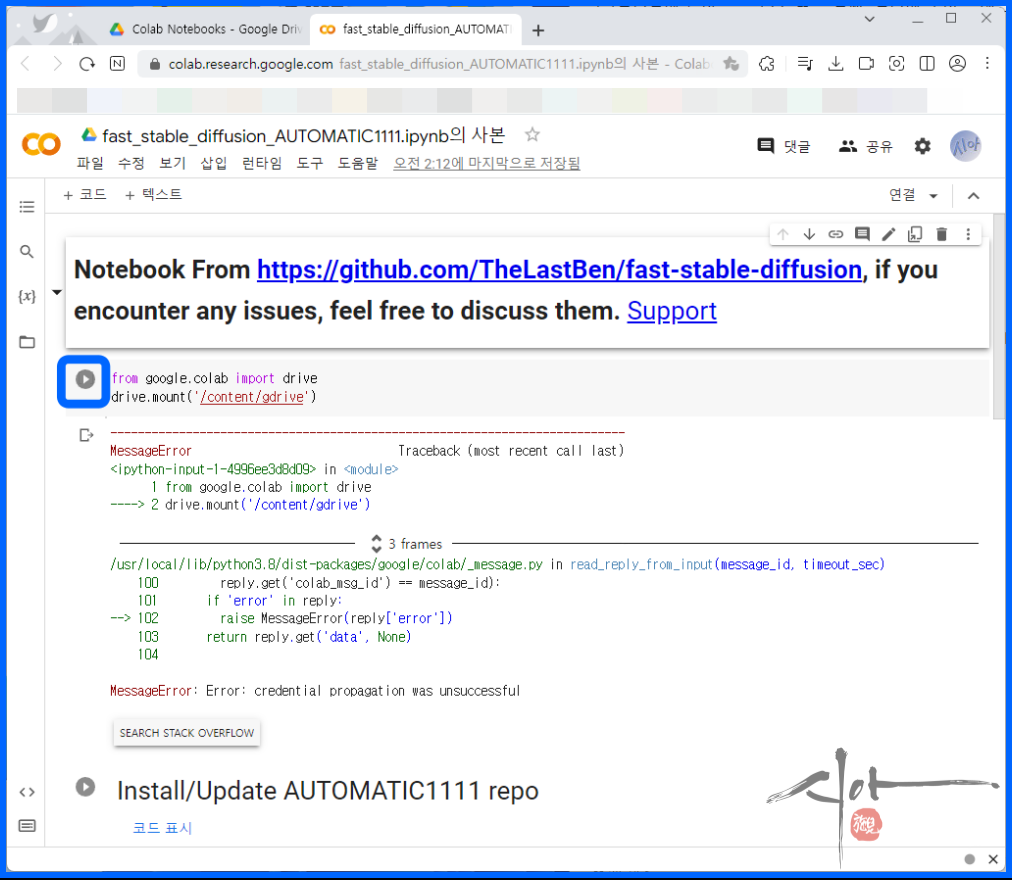This screenshot has height=880, width=1012.
Task: Open the 파일 menu
Action: (x=90, y=163)
